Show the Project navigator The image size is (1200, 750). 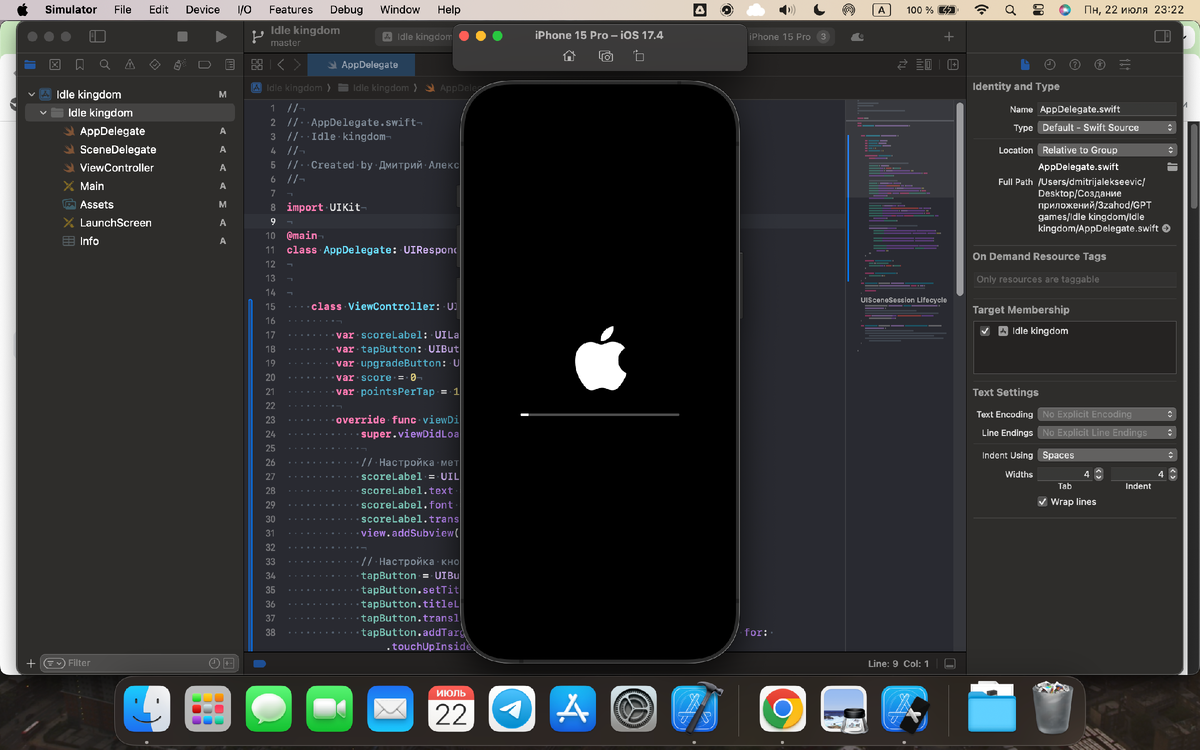coord(30,65)
